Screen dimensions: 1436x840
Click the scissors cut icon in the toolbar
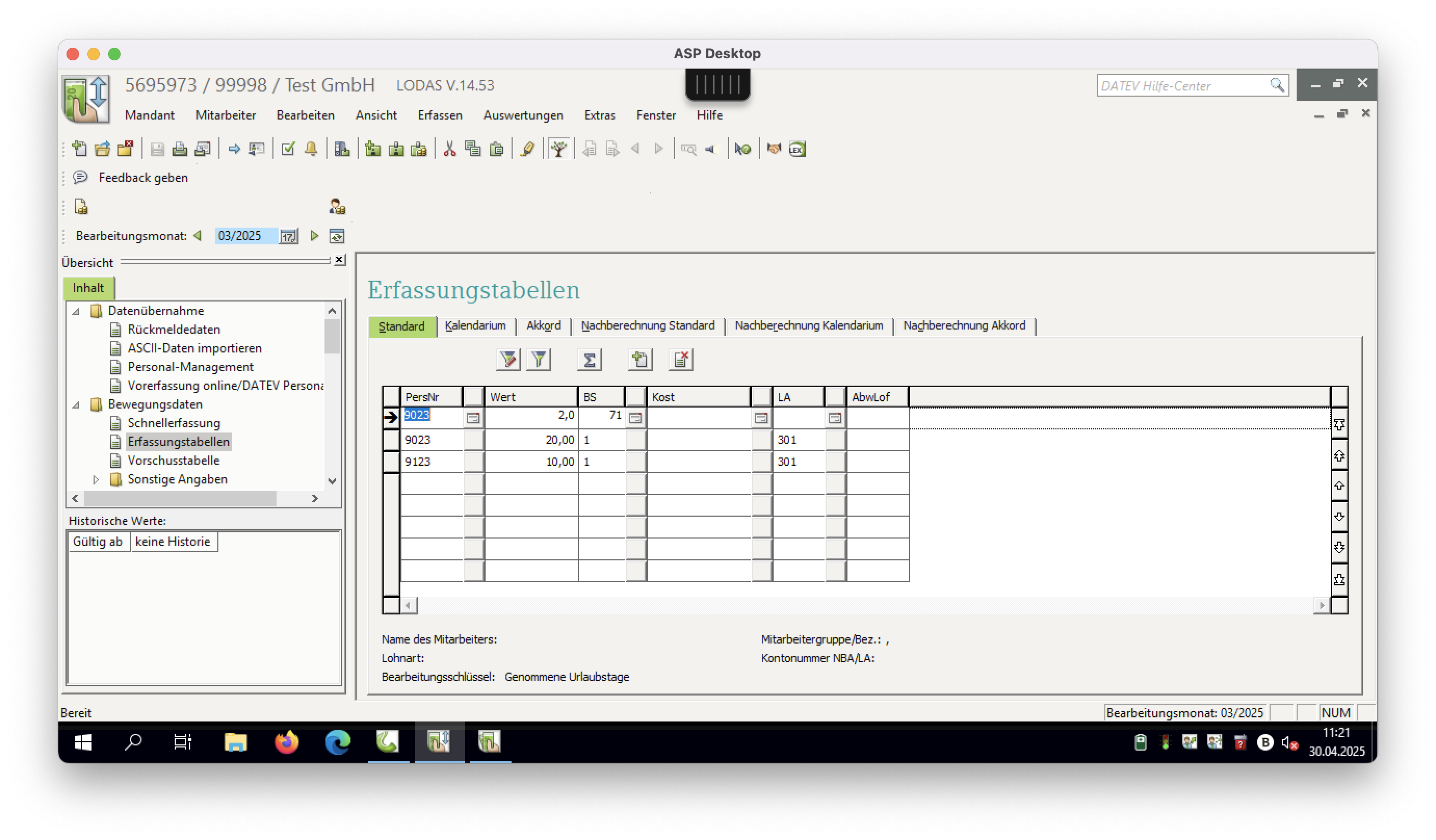tap(450, 149)
